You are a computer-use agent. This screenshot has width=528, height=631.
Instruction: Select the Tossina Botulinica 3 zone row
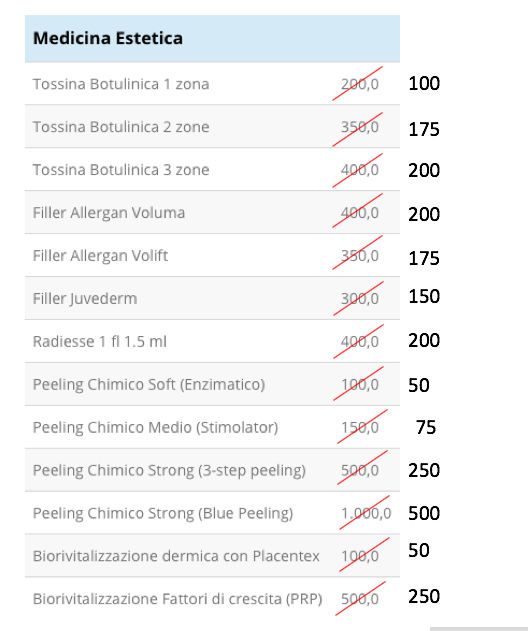tap(212, 169)
